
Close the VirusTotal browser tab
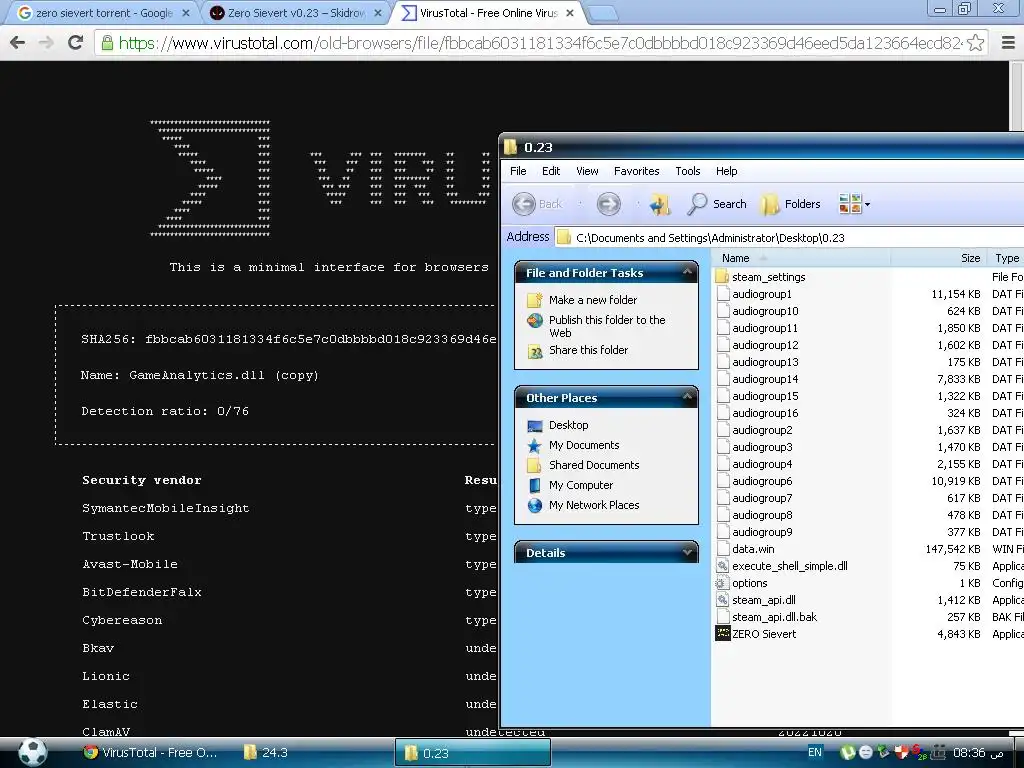pos(569,12)
